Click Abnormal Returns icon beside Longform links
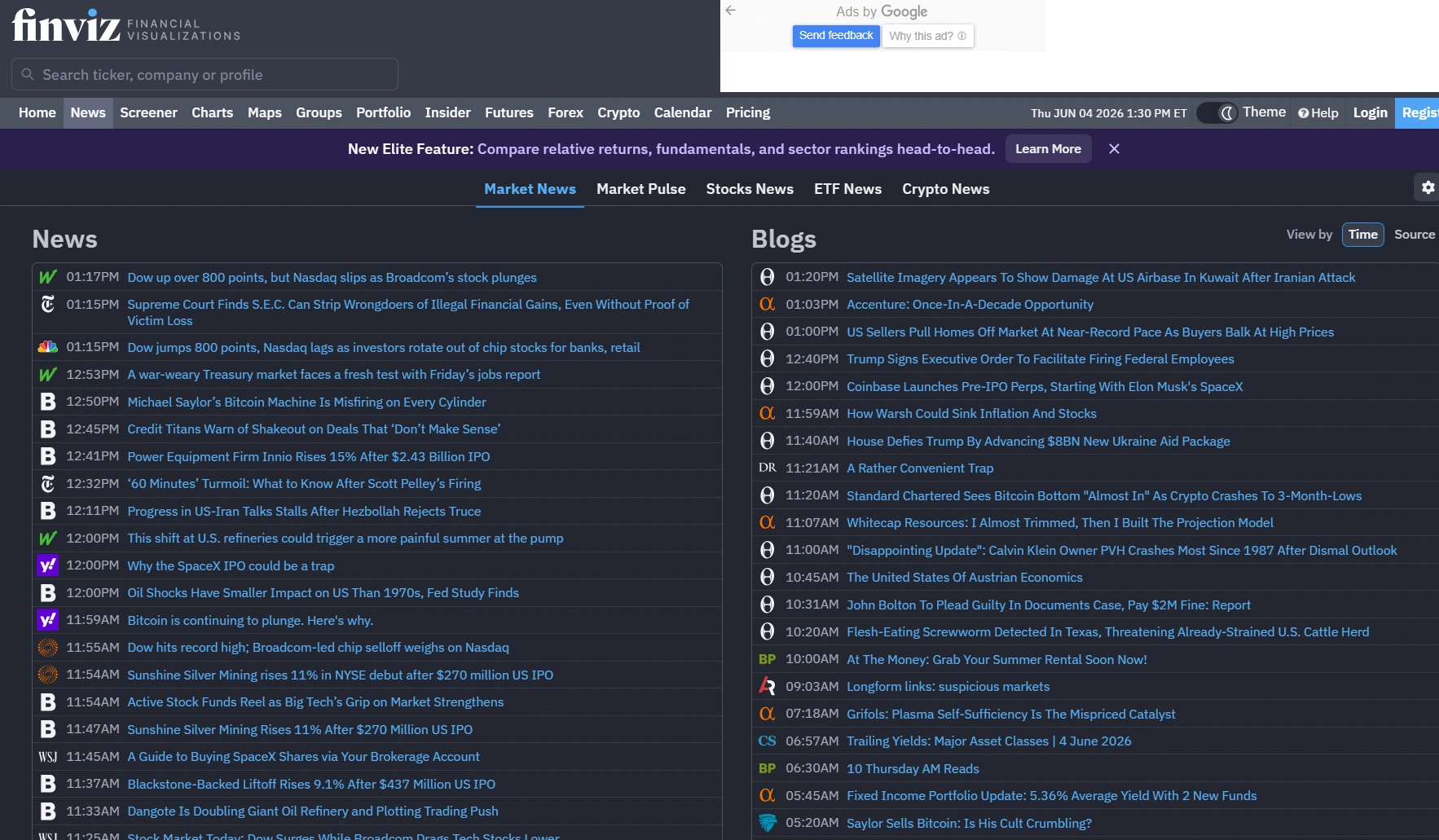Viewport: 1439px width, 840px height. [x=767, y=686]
